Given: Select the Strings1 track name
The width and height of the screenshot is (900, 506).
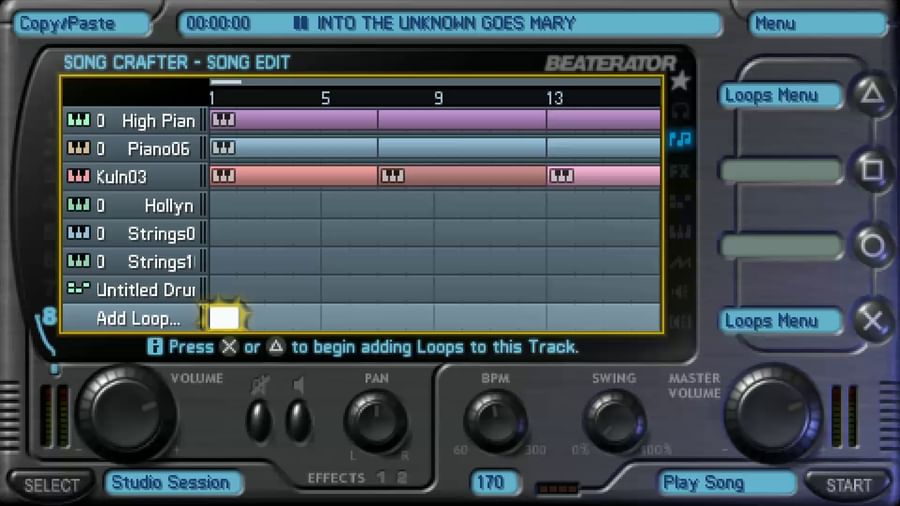Looking at the screenshot, I should pos(161,262).
